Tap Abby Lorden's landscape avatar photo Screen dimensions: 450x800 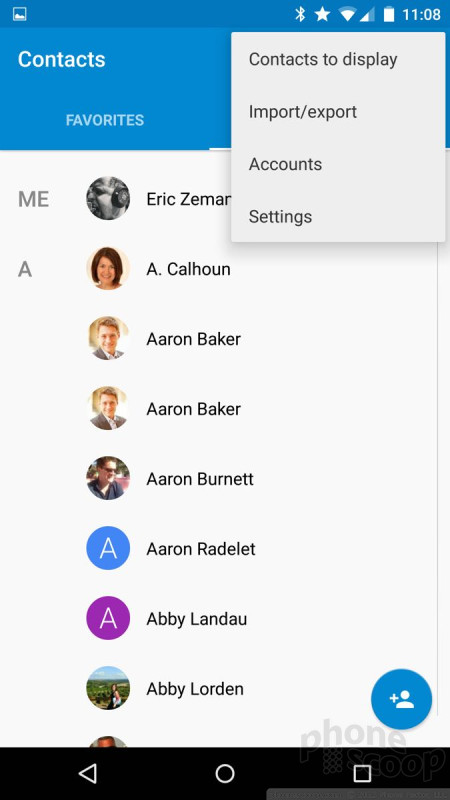click(108, 688)
